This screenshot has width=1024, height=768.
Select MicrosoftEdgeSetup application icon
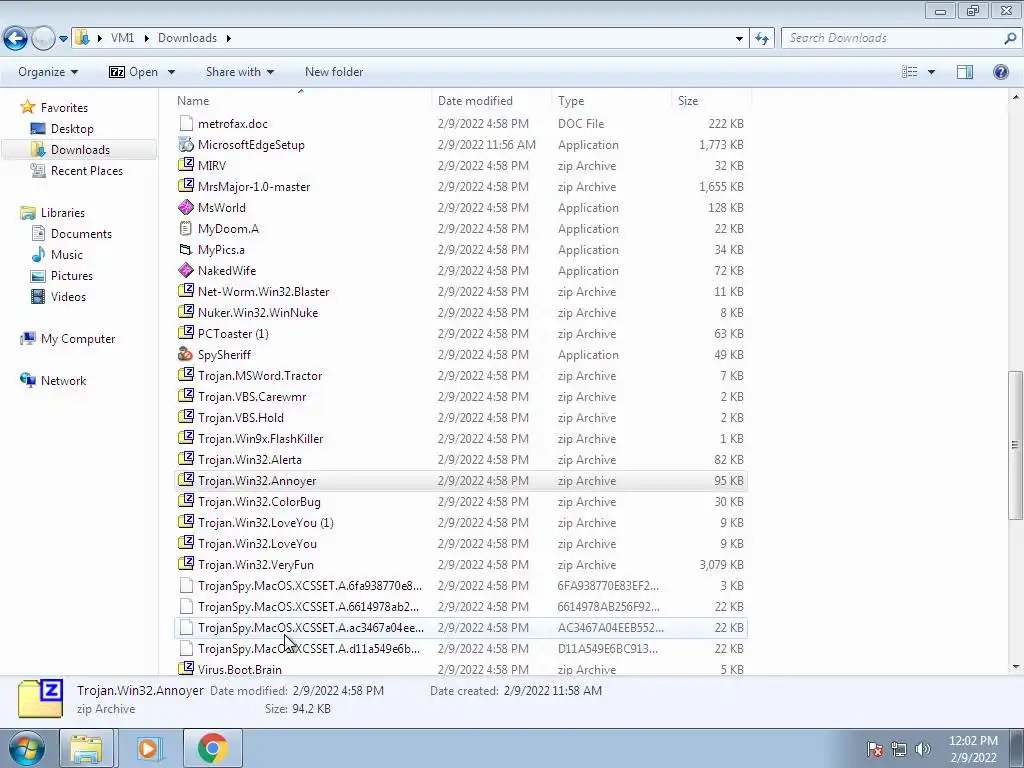pyautogui.click(x=186, y=144)
